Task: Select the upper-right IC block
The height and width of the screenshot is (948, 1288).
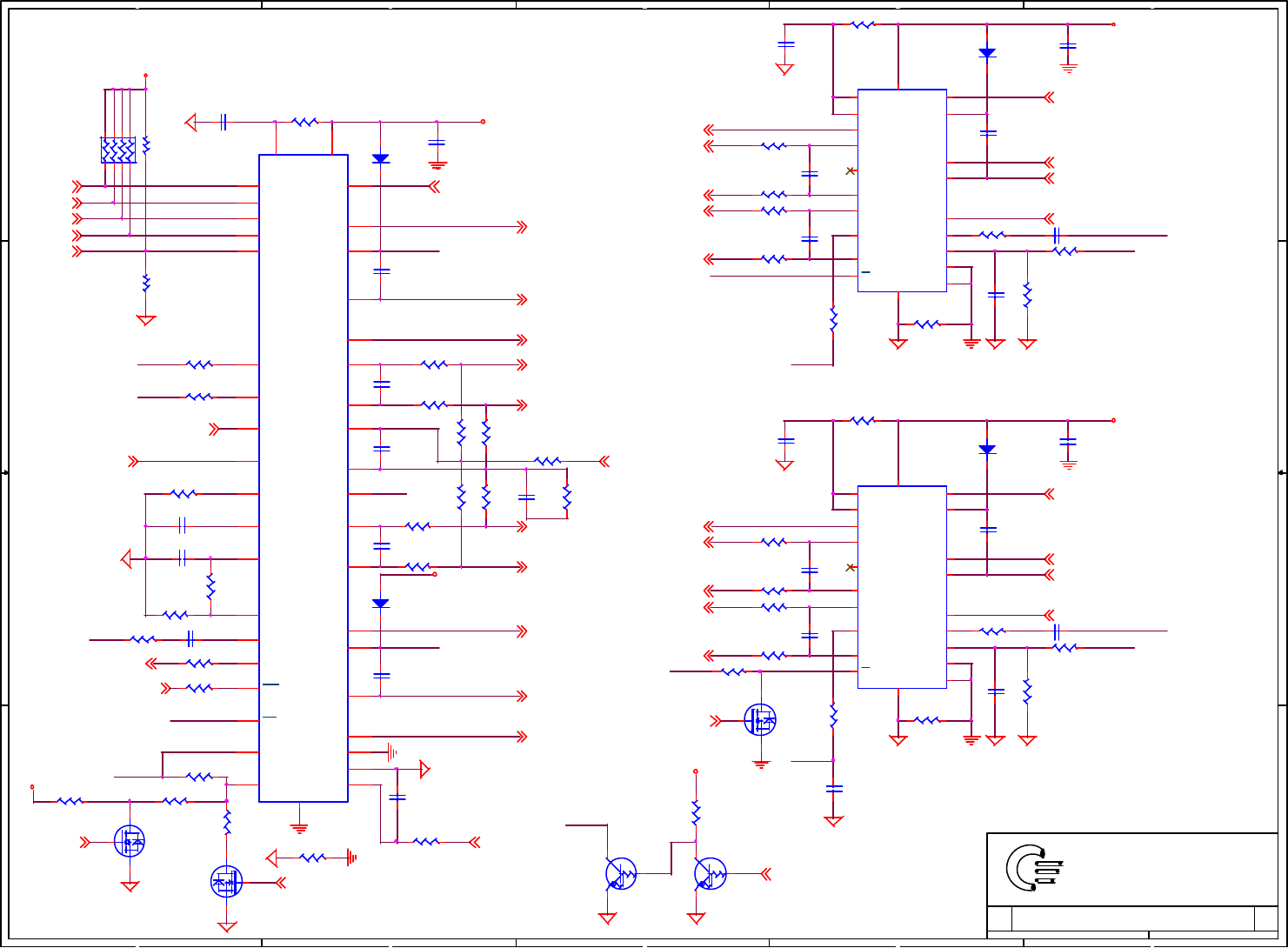Action: pyautogui.click(x=902, y=190)
